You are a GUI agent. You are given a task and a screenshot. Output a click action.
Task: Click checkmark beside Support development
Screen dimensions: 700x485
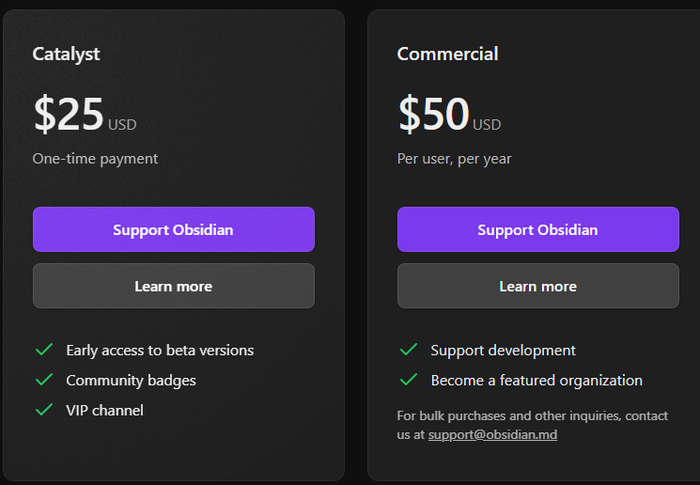click(x=408, y=350)
